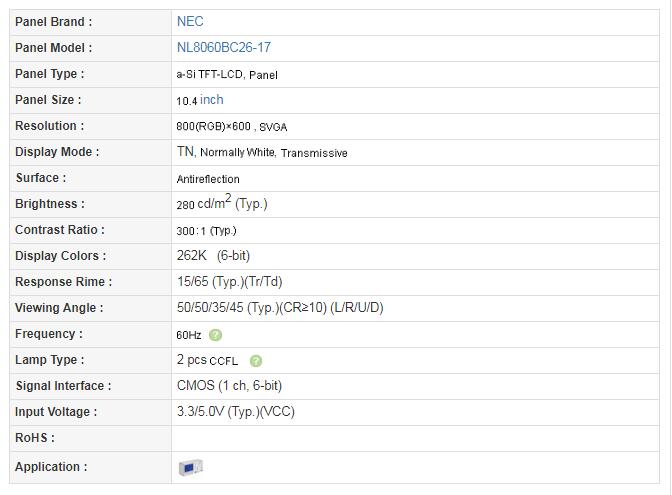Click the Application device thumbnail icon
Screen dimensions: 672x495
[190, 467]
